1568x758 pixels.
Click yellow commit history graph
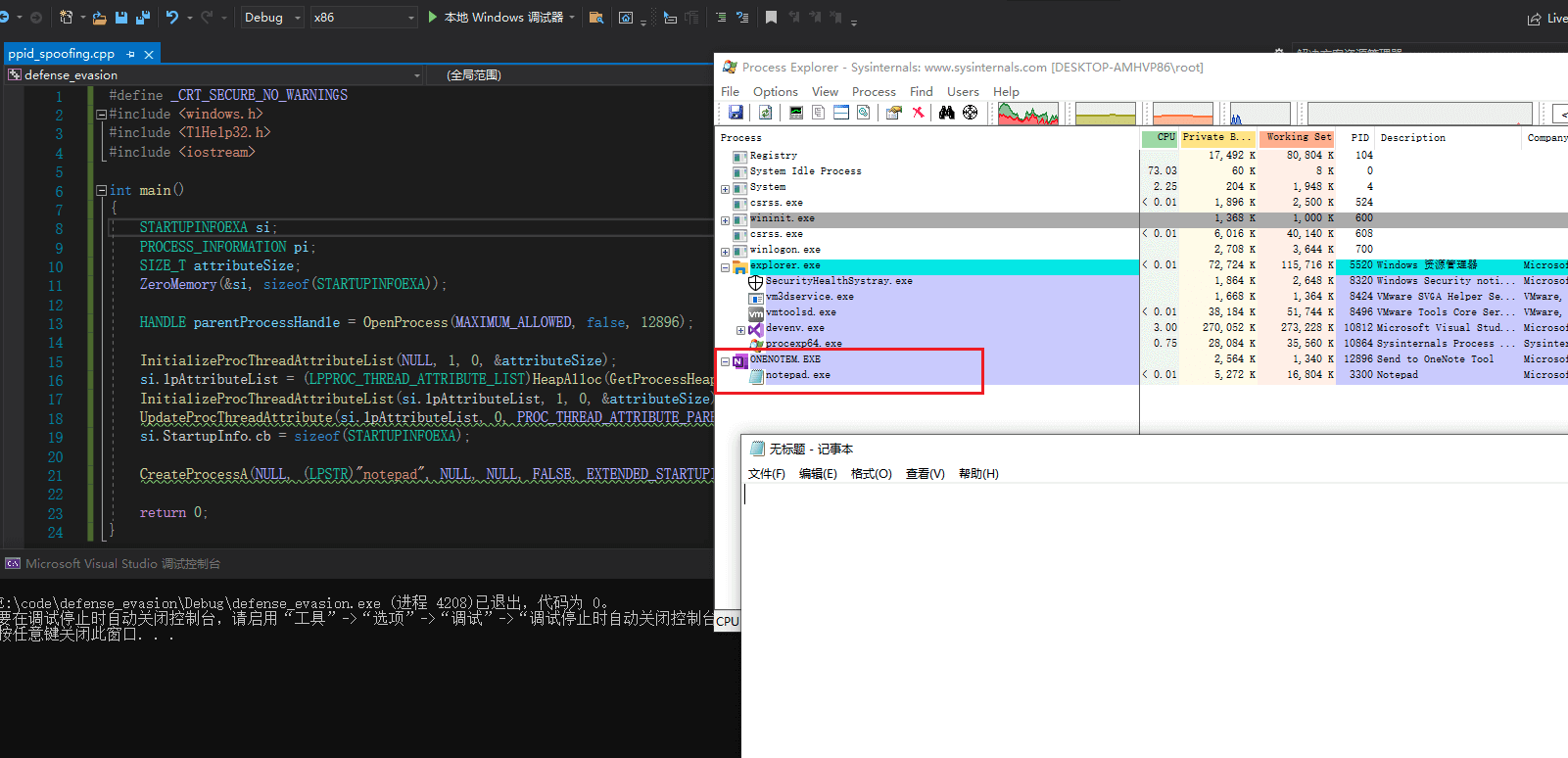(1106, 114)
